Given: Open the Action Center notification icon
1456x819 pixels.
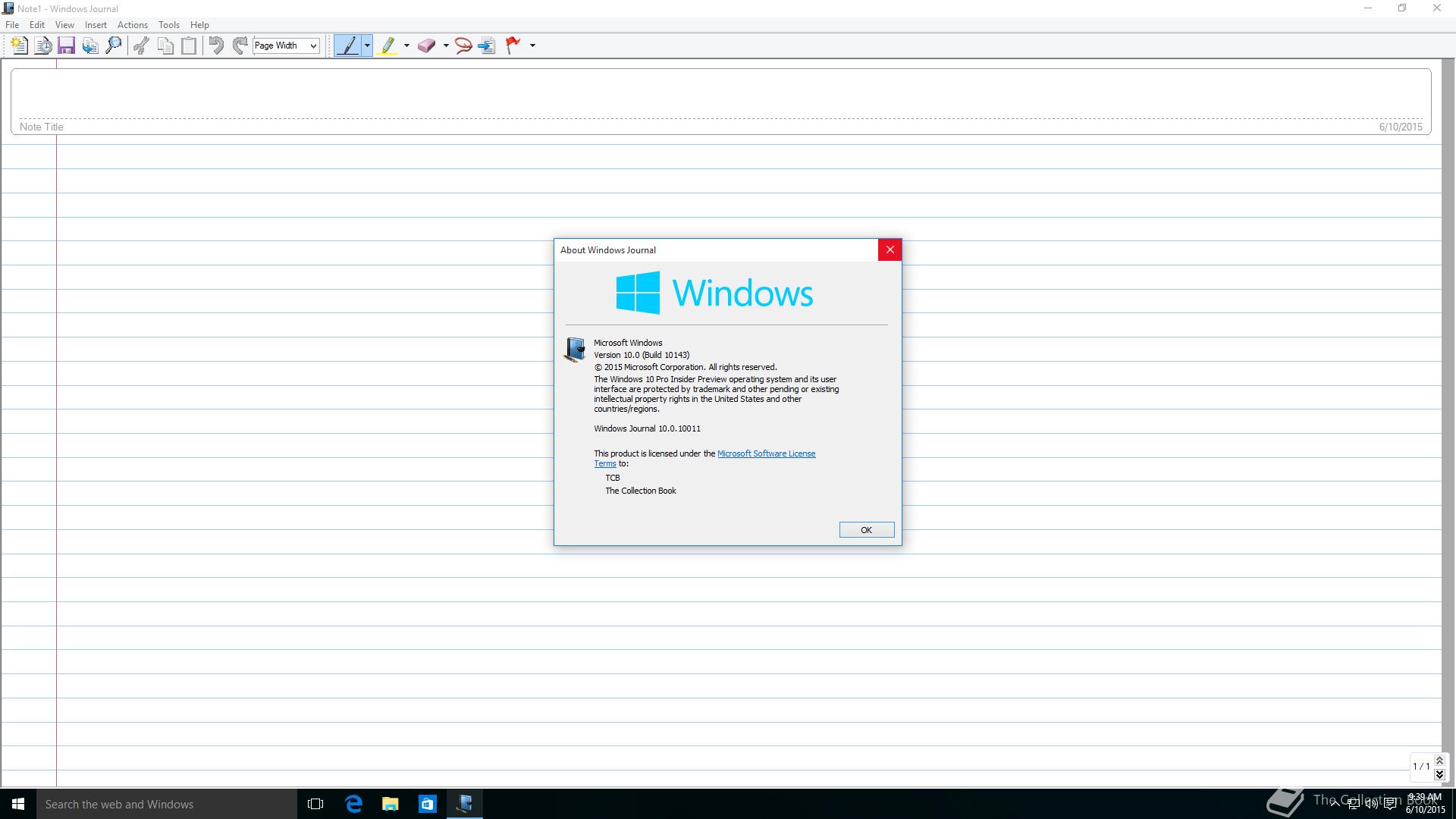Looking at the screenshot, I should 1391,804.
